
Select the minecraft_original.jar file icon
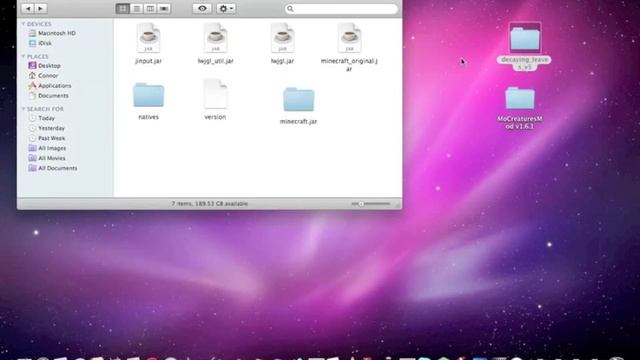pos(349,38)
